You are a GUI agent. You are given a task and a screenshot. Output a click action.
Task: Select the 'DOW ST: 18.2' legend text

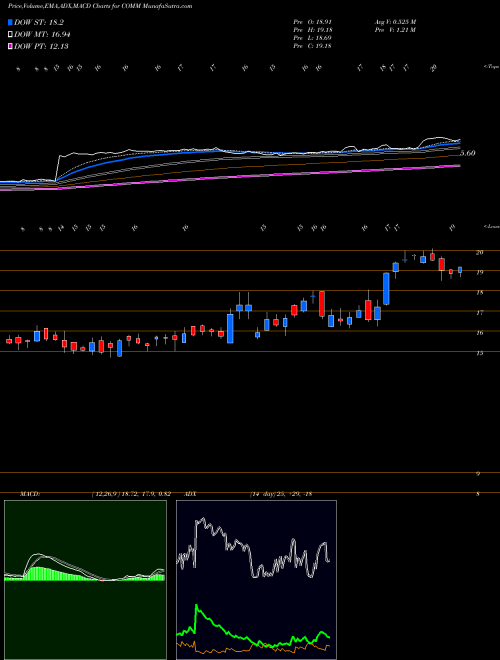click(39, 23)
